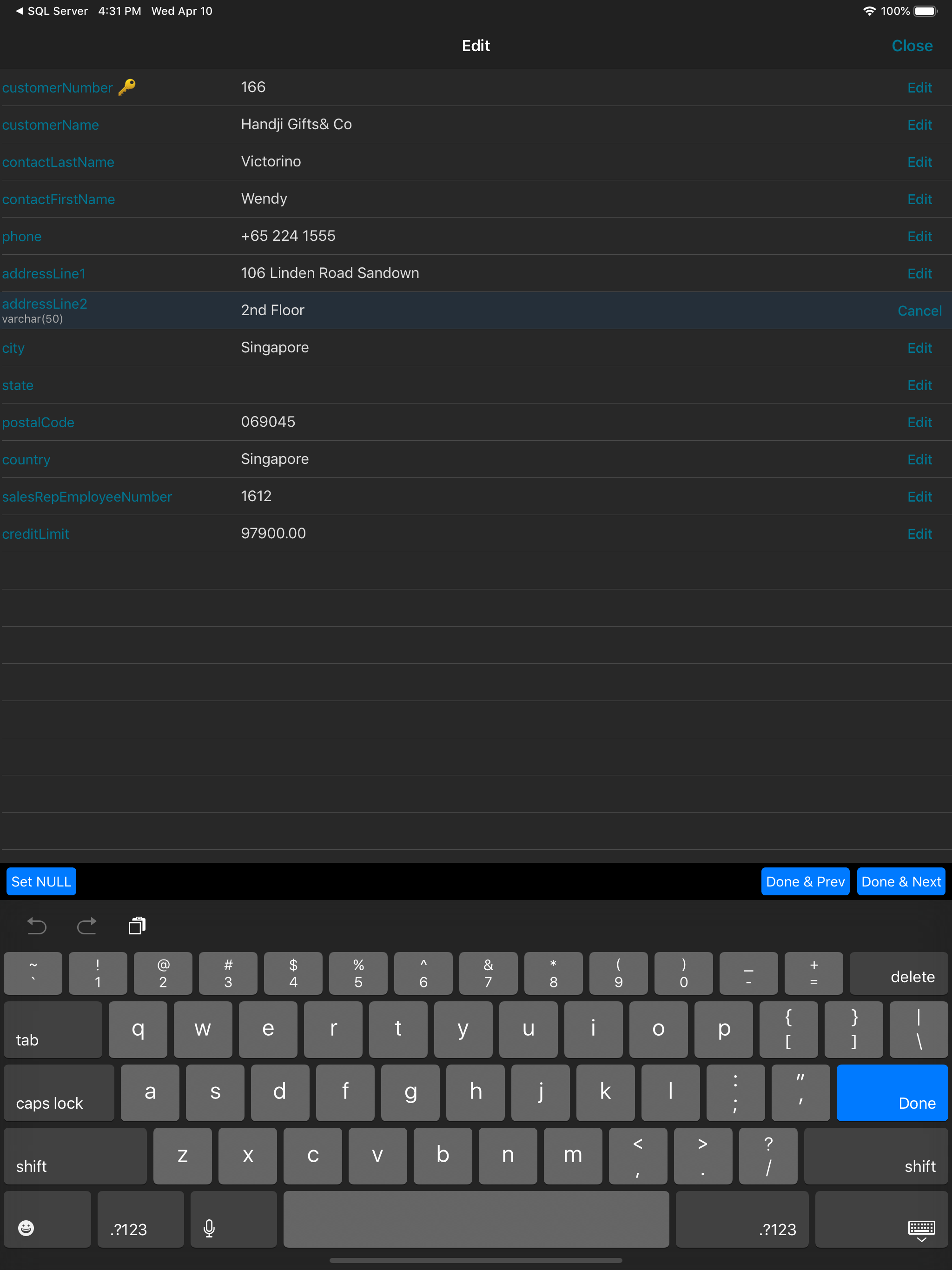952x1270 pixels.
Task: Tap the undo arrow above keyboard
Action: point(37,926)
